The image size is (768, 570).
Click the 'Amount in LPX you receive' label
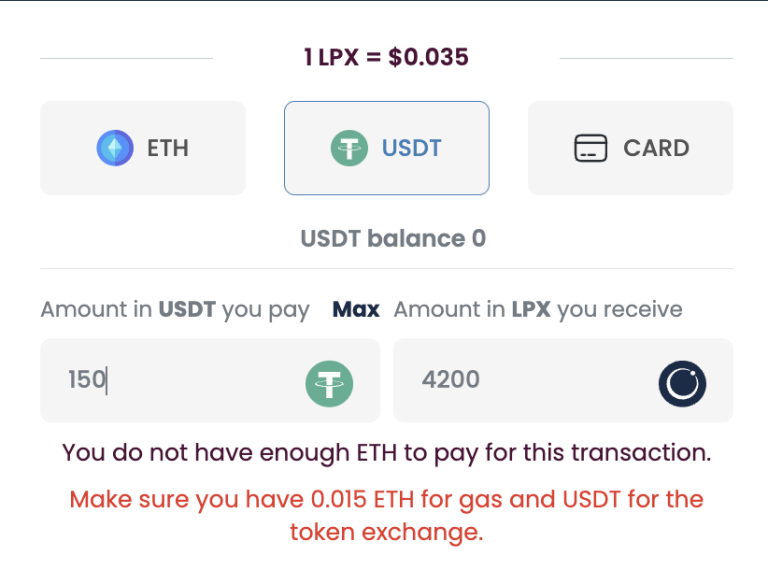[x=538, y=310]
